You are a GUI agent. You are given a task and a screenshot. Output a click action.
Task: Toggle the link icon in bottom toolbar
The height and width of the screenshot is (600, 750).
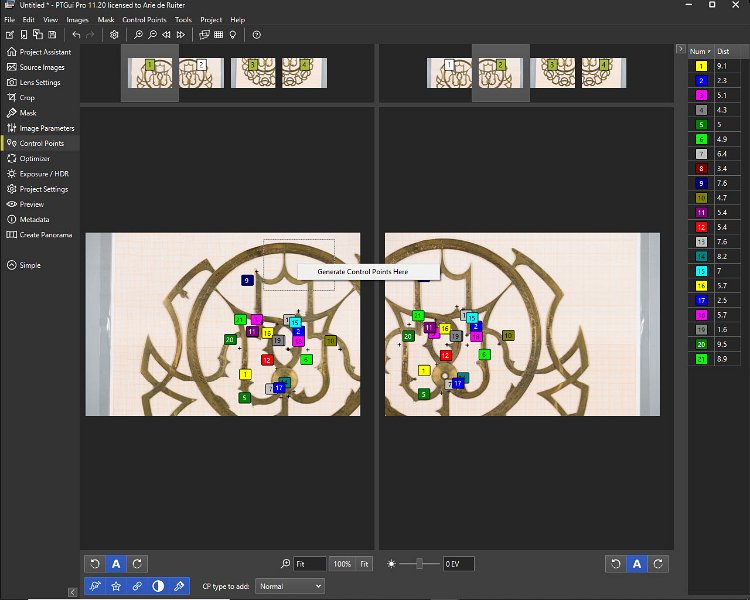(x=137, y=586)
